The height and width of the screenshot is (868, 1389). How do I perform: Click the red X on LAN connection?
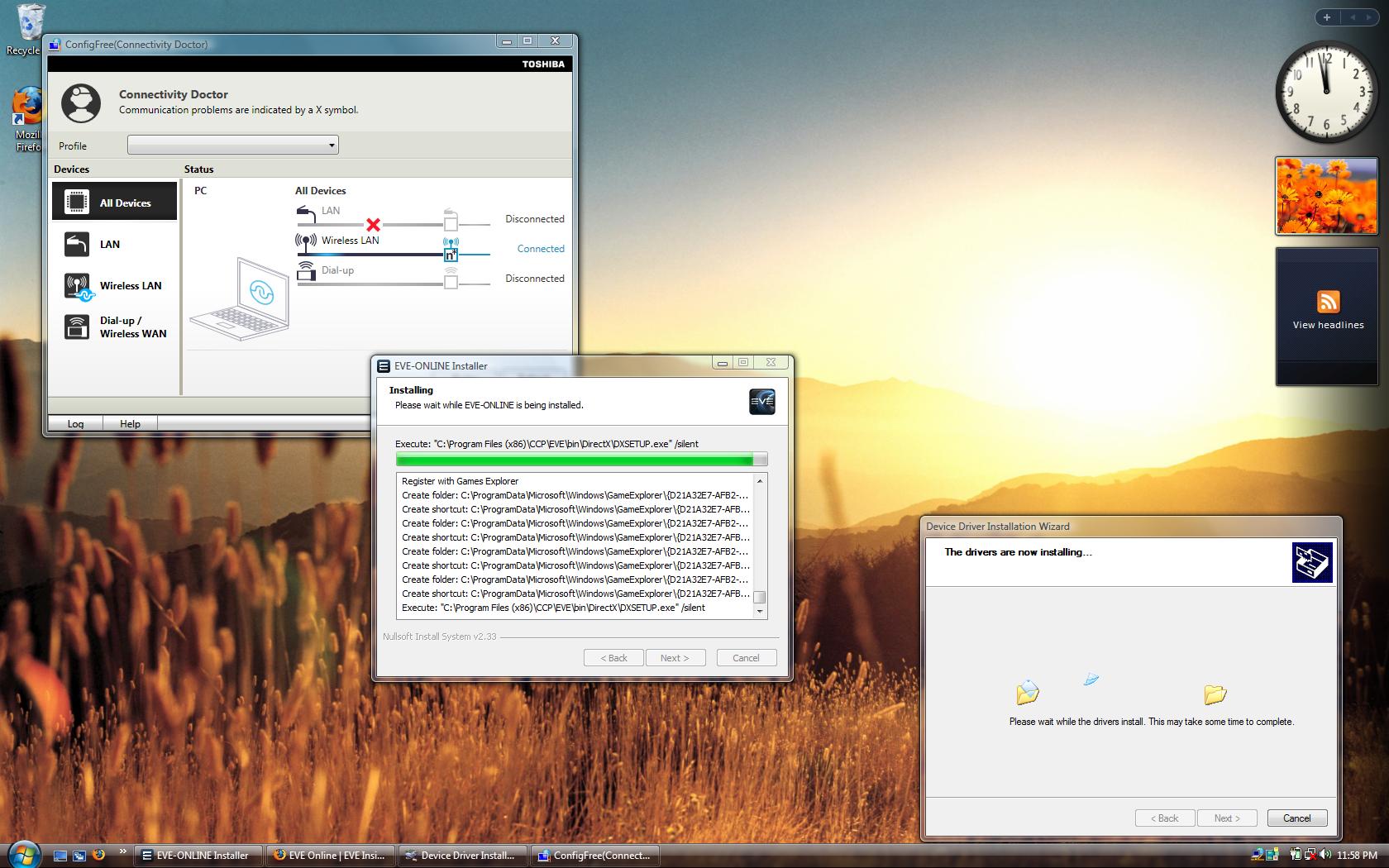pyautogui.click(x=373, y=225)
